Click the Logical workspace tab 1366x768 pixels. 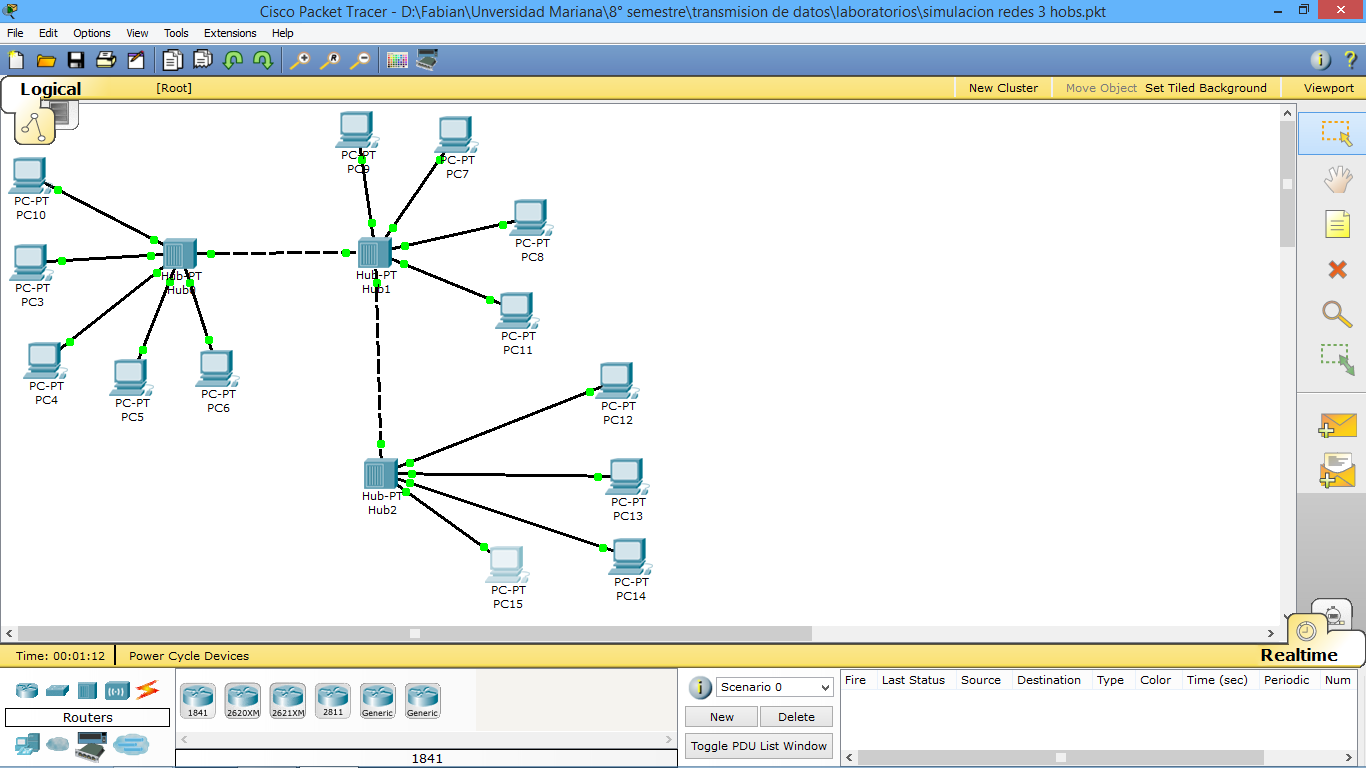coord(50,89)
